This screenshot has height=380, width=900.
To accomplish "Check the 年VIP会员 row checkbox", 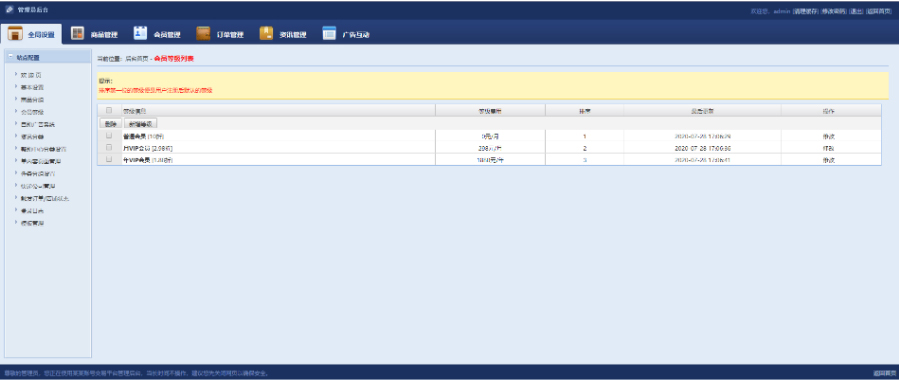I will 109,160.
